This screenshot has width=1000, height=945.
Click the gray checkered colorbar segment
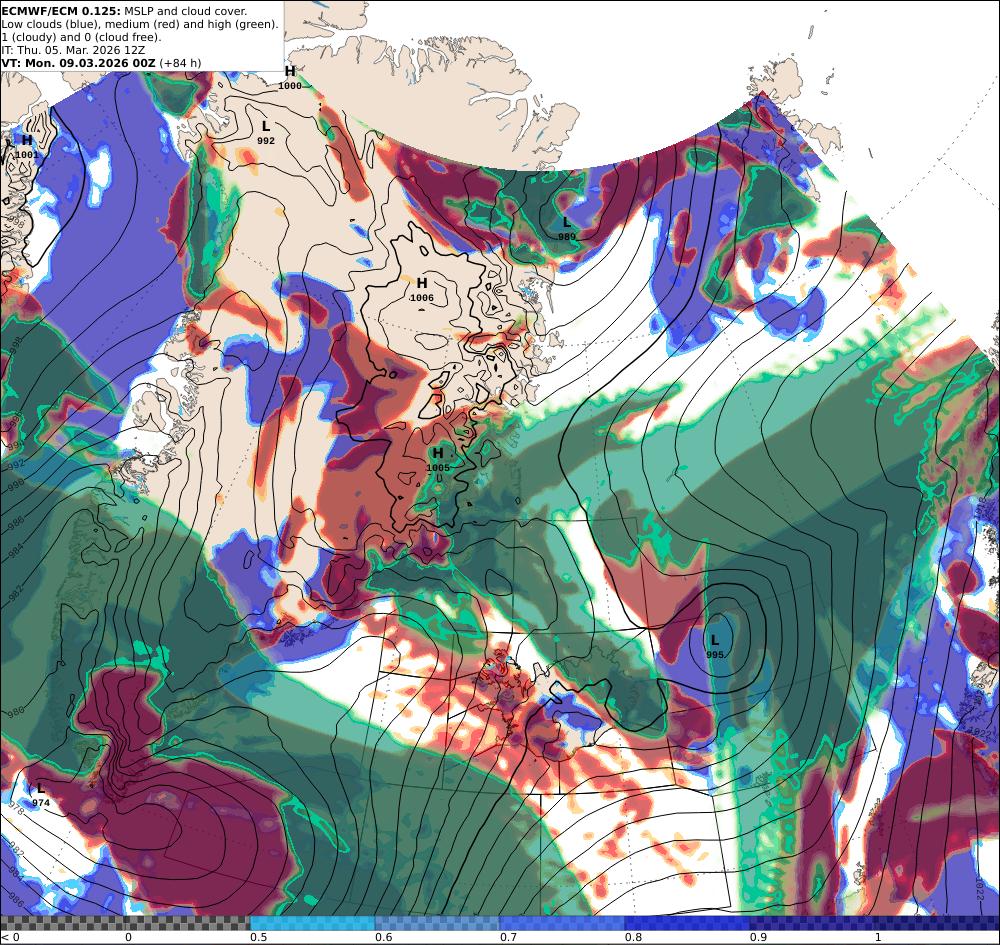click(x=125, y=923)
